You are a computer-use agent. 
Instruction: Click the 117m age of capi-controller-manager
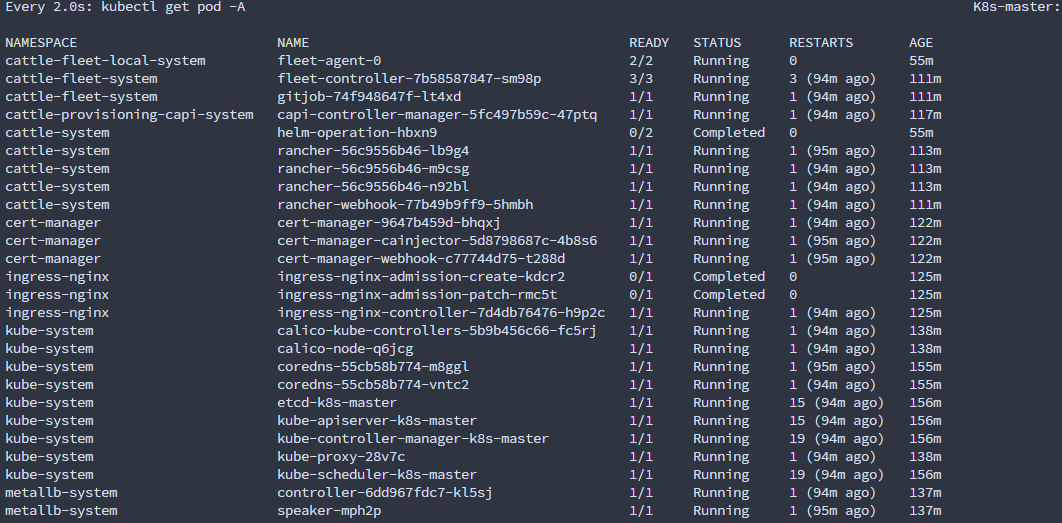click(x=925, y=114)
